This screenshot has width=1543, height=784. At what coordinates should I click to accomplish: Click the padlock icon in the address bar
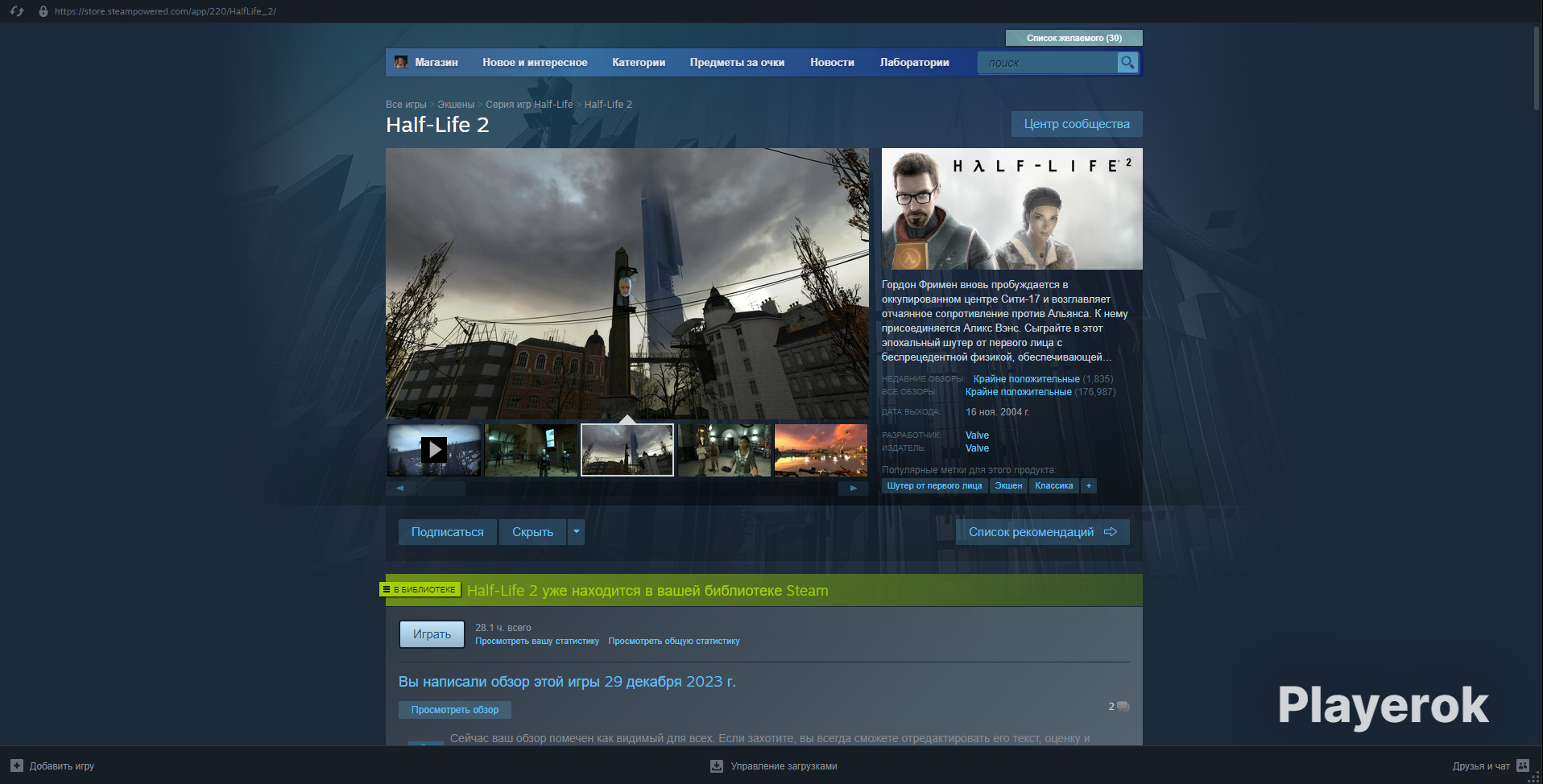click(x=43, y=11)
